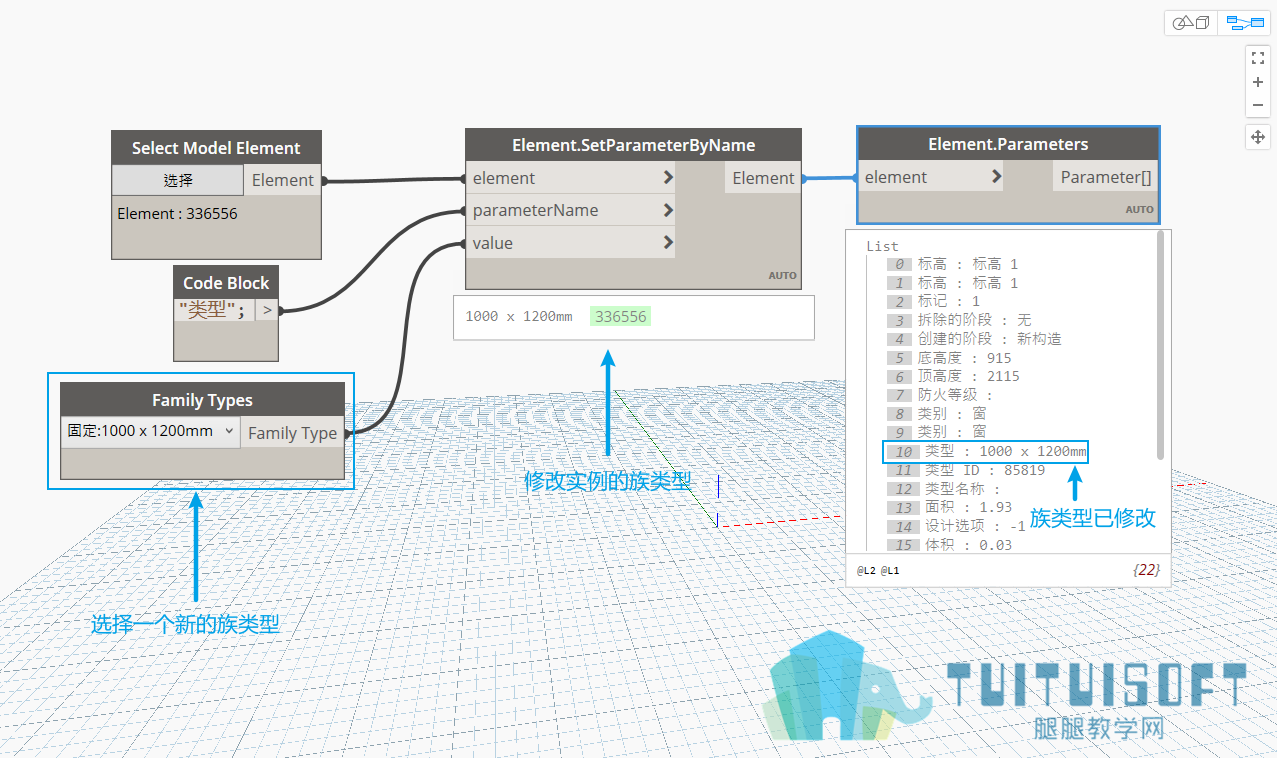Click list item 0 标高 : 标高 1
The image size is (1277, 758).
click(953, 264)
